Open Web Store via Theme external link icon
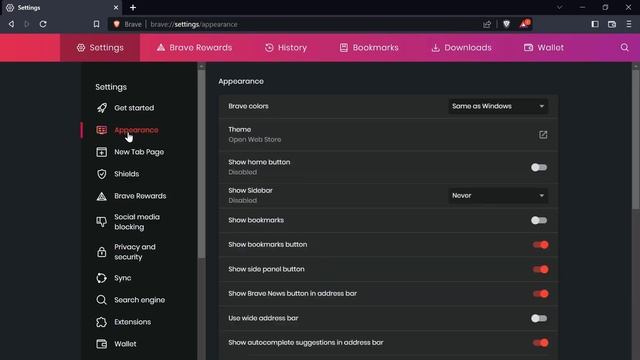 pyautogui.click(x=543, y=135)
